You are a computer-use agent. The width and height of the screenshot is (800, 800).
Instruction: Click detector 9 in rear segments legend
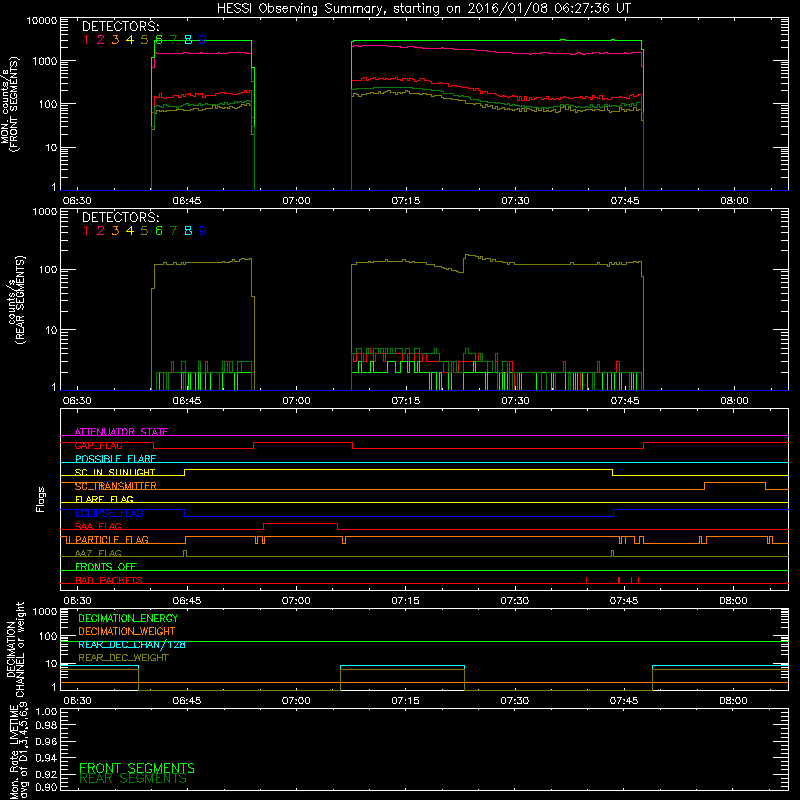203,231
